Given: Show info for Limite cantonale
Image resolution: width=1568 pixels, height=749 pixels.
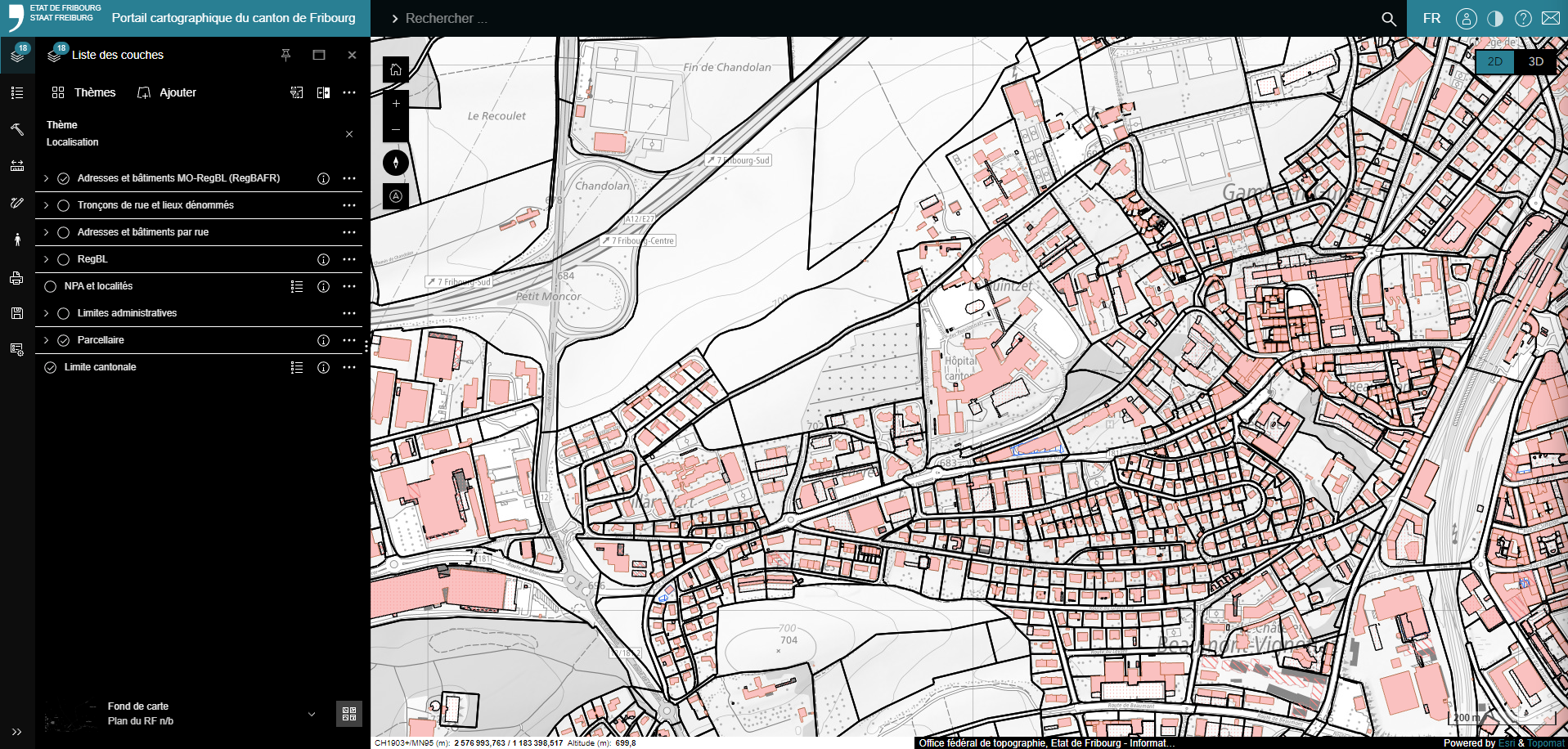Looking at the screenshot, I should point(323,367).
